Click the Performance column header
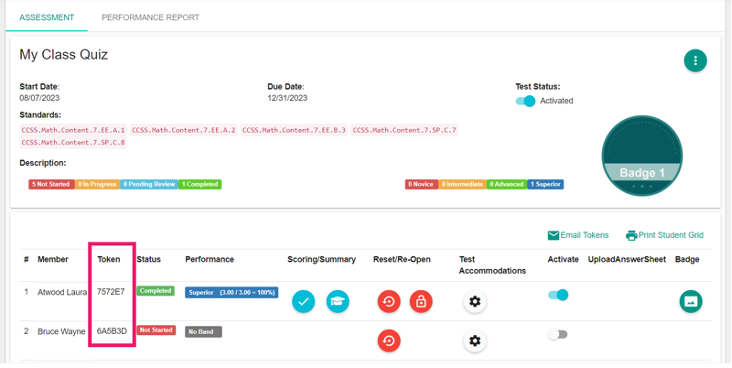Viewport: 732px width, 368px height. [x=210, y=259]
